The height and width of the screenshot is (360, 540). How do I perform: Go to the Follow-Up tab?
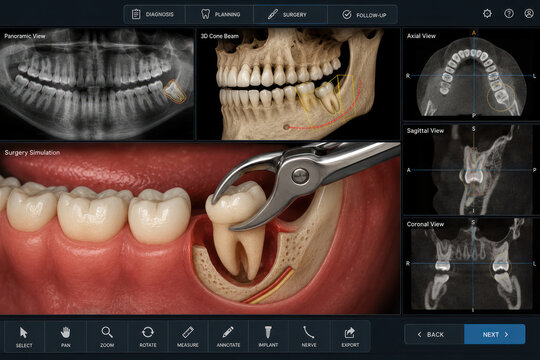tap(363, 14)
